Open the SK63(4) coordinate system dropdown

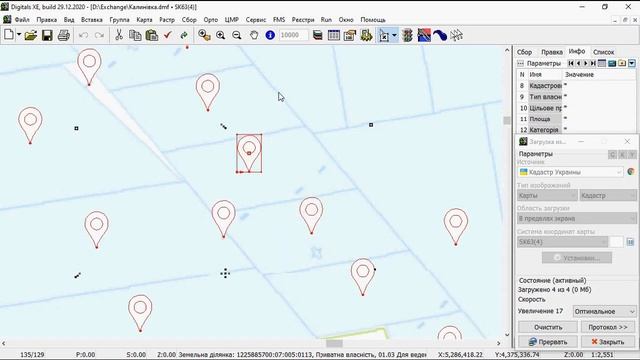coord(562,242)
